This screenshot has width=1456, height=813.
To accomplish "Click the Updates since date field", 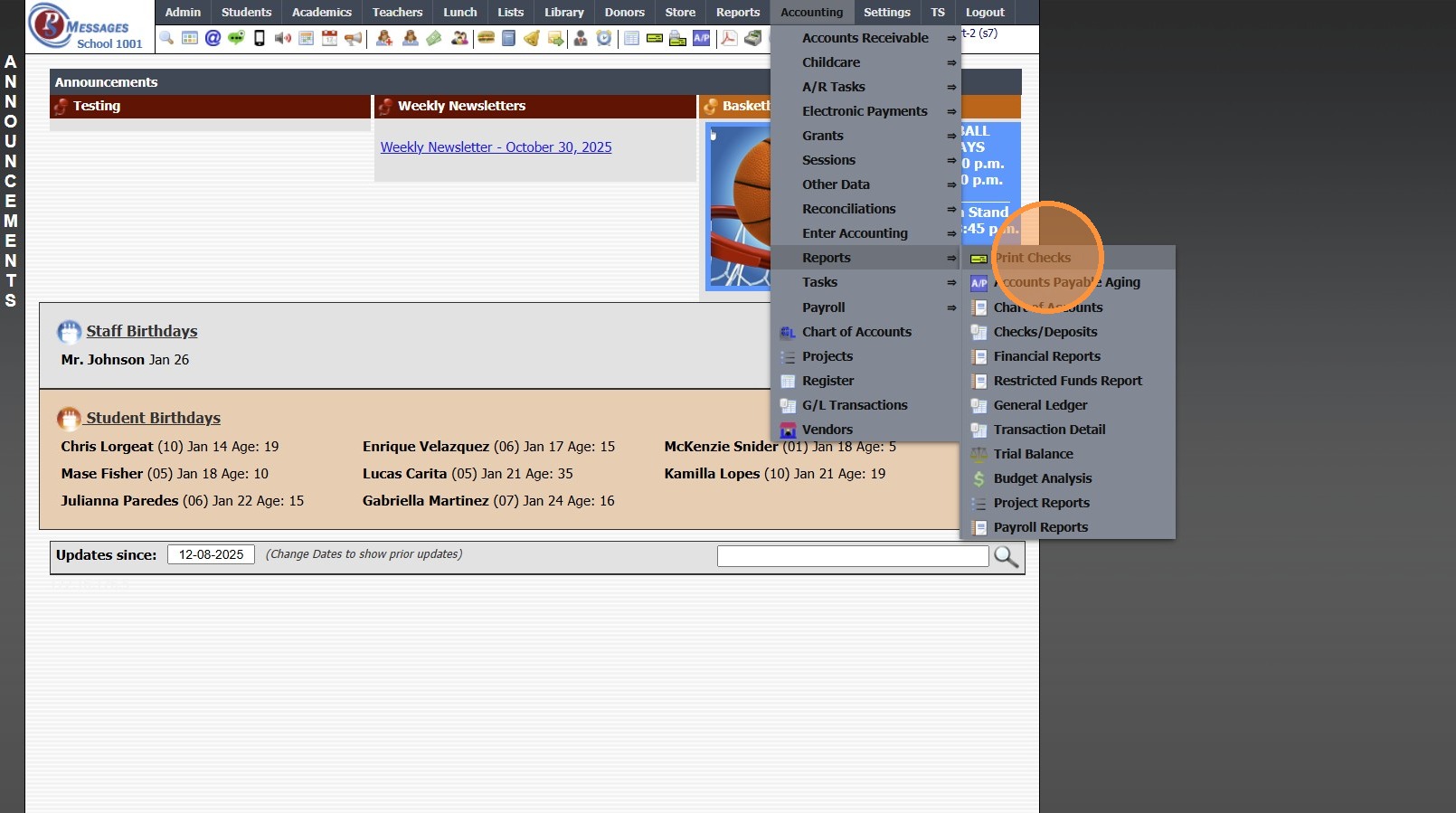I will (211, 554).
